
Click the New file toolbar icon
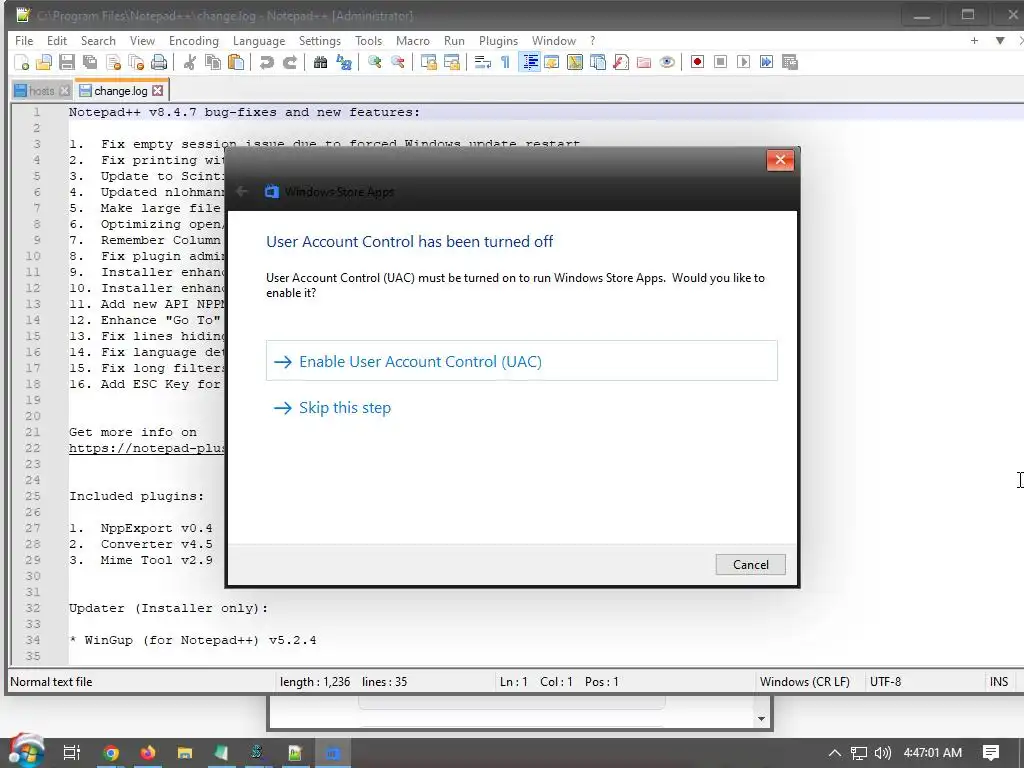22,62
